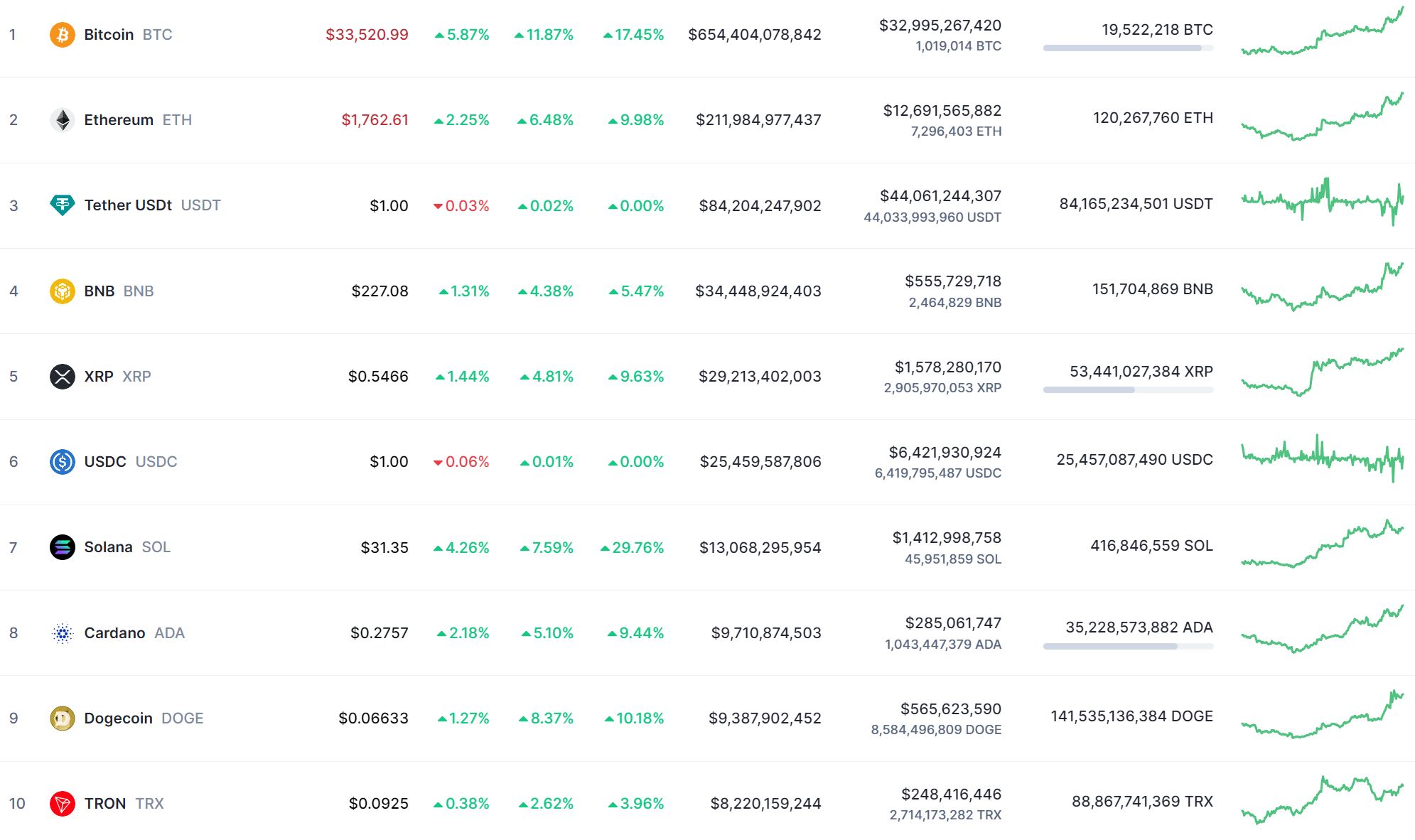Screen dimensions: 1415x840
Task: Click the Bitcoin coin logo icon
Action: pyautogui.click(x=63, y=34)
